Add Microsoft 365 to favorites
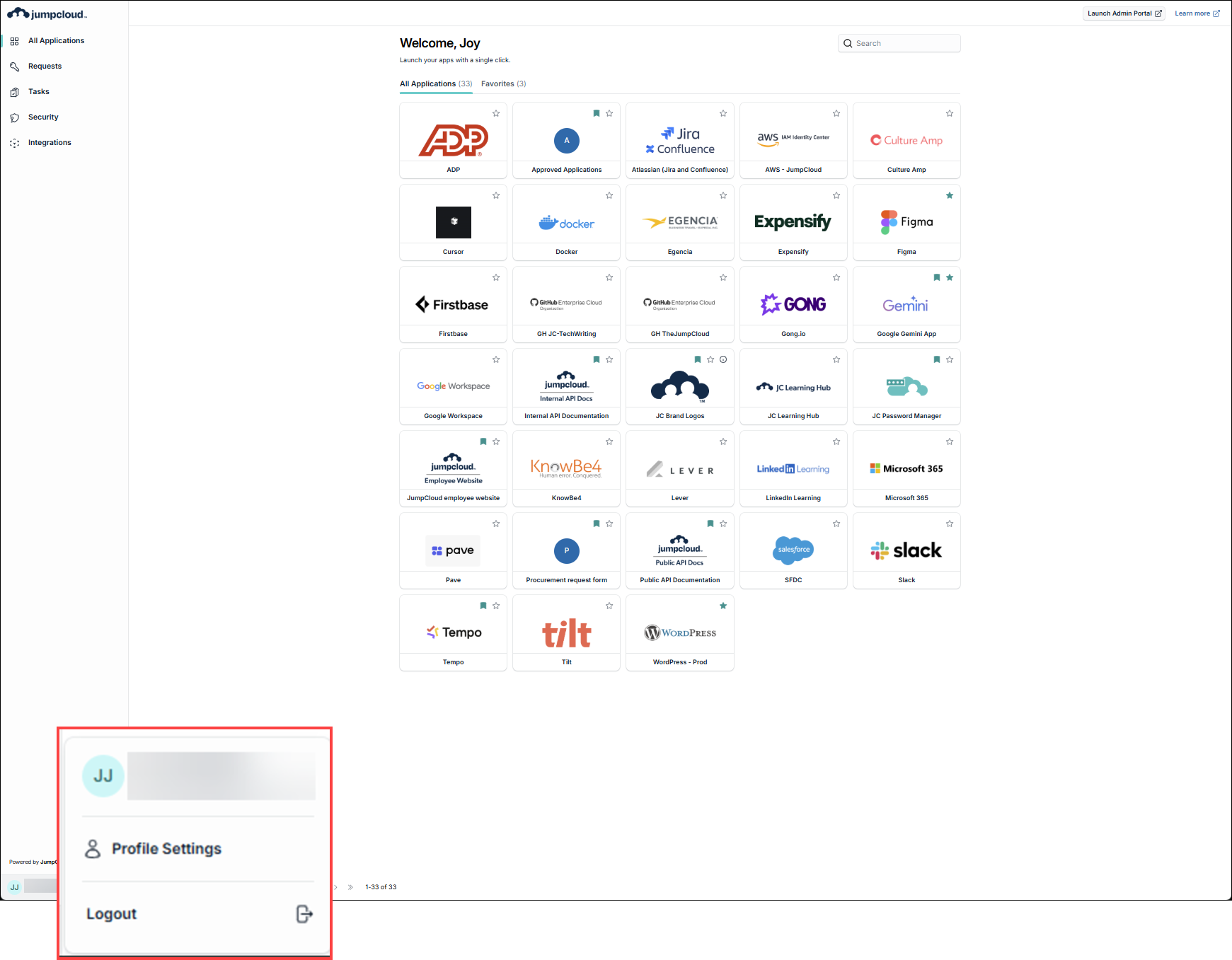 pyautogui.click(x=950, y=441)
